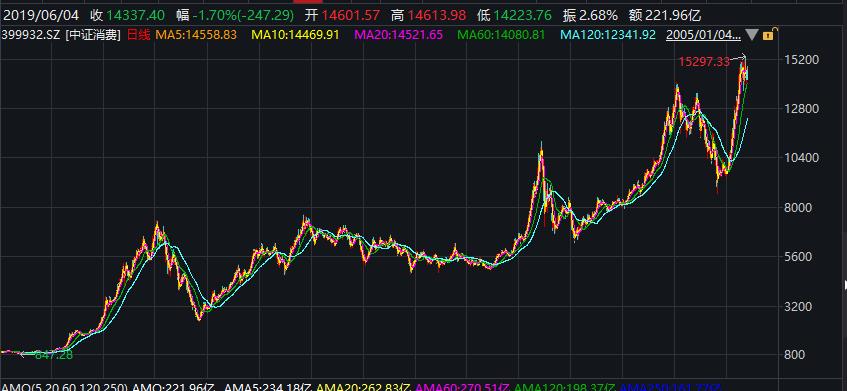The width and height of the screenshot is (847, 391).
Task: Click the 399932.SZ ticker code
Action: 31,35
